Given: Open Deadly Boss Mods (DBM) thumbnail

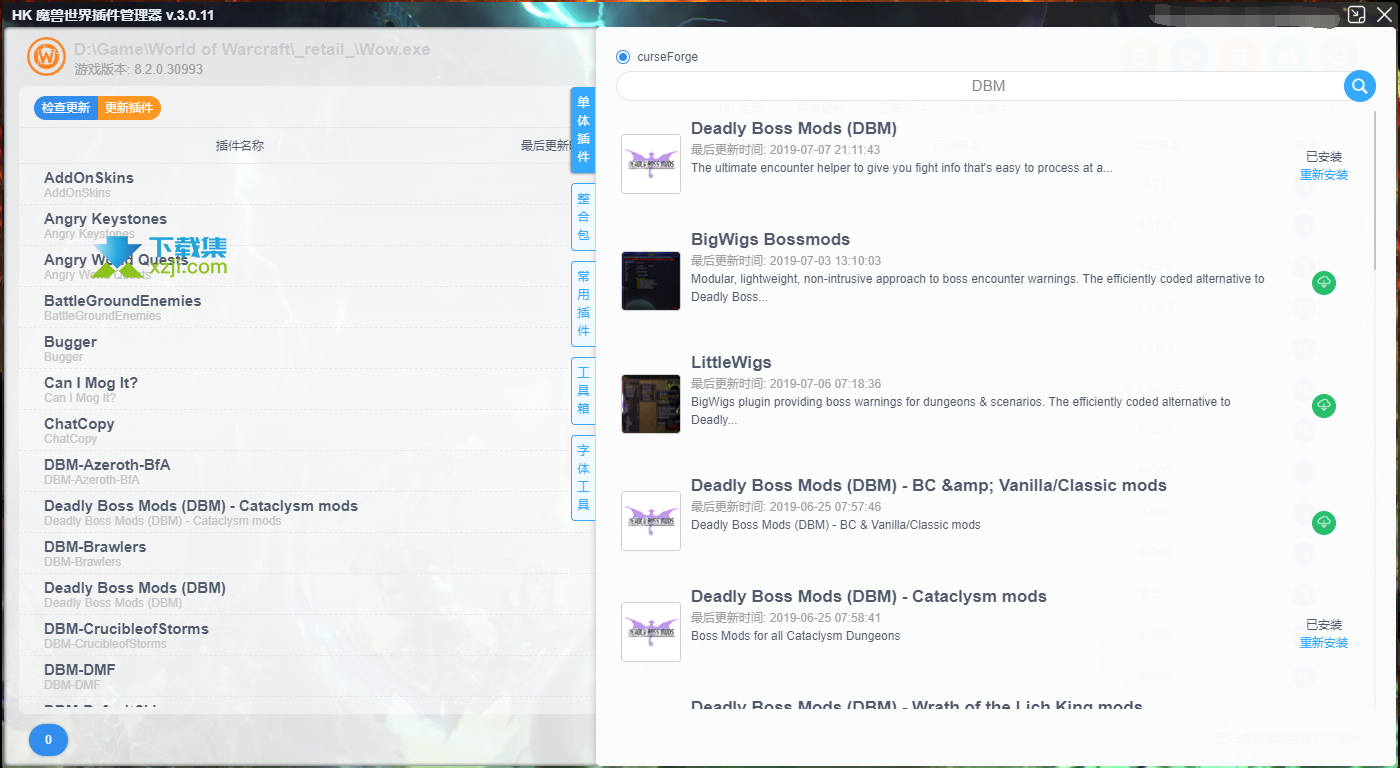Looking at the screenshot, I should point(651,164).
